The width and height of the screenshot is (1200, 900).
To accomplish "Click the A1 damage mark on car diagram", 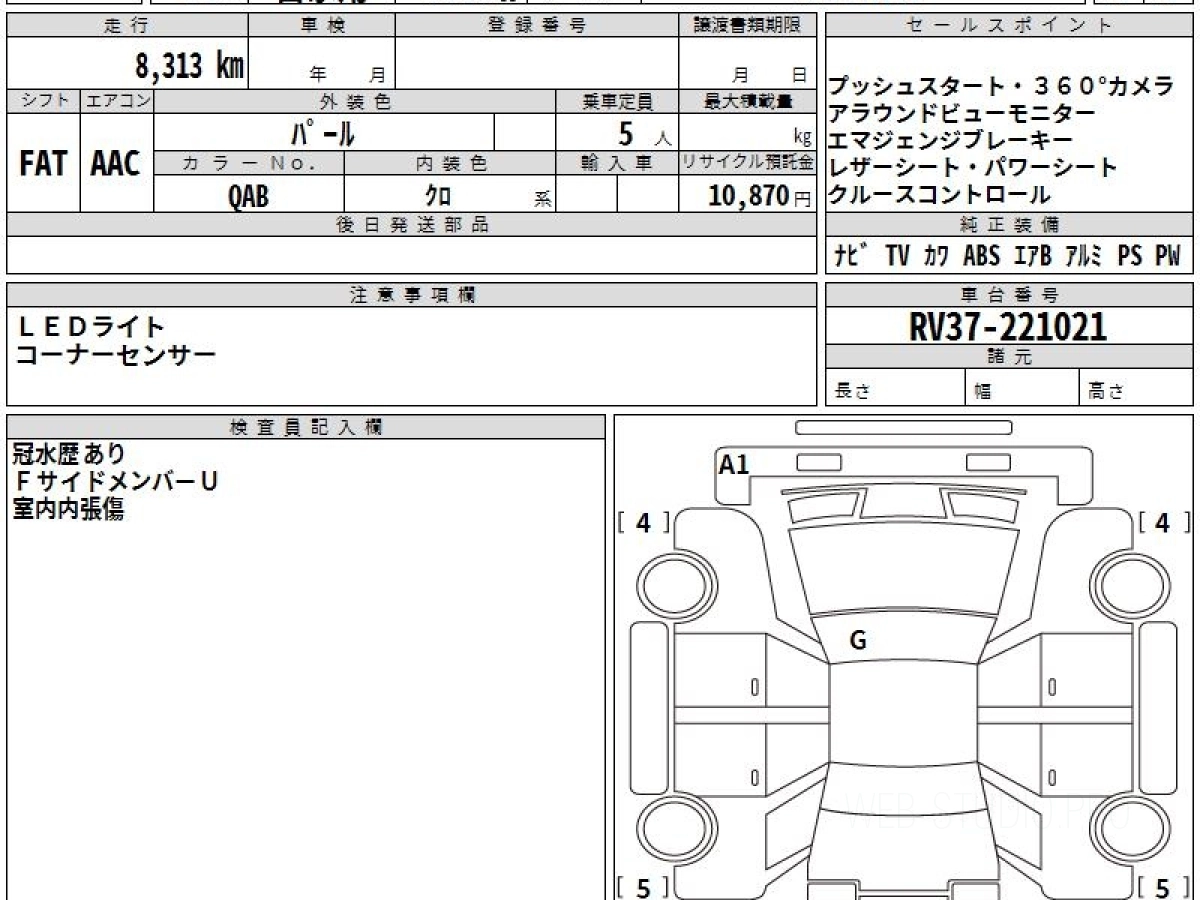I will pos(734,464).
